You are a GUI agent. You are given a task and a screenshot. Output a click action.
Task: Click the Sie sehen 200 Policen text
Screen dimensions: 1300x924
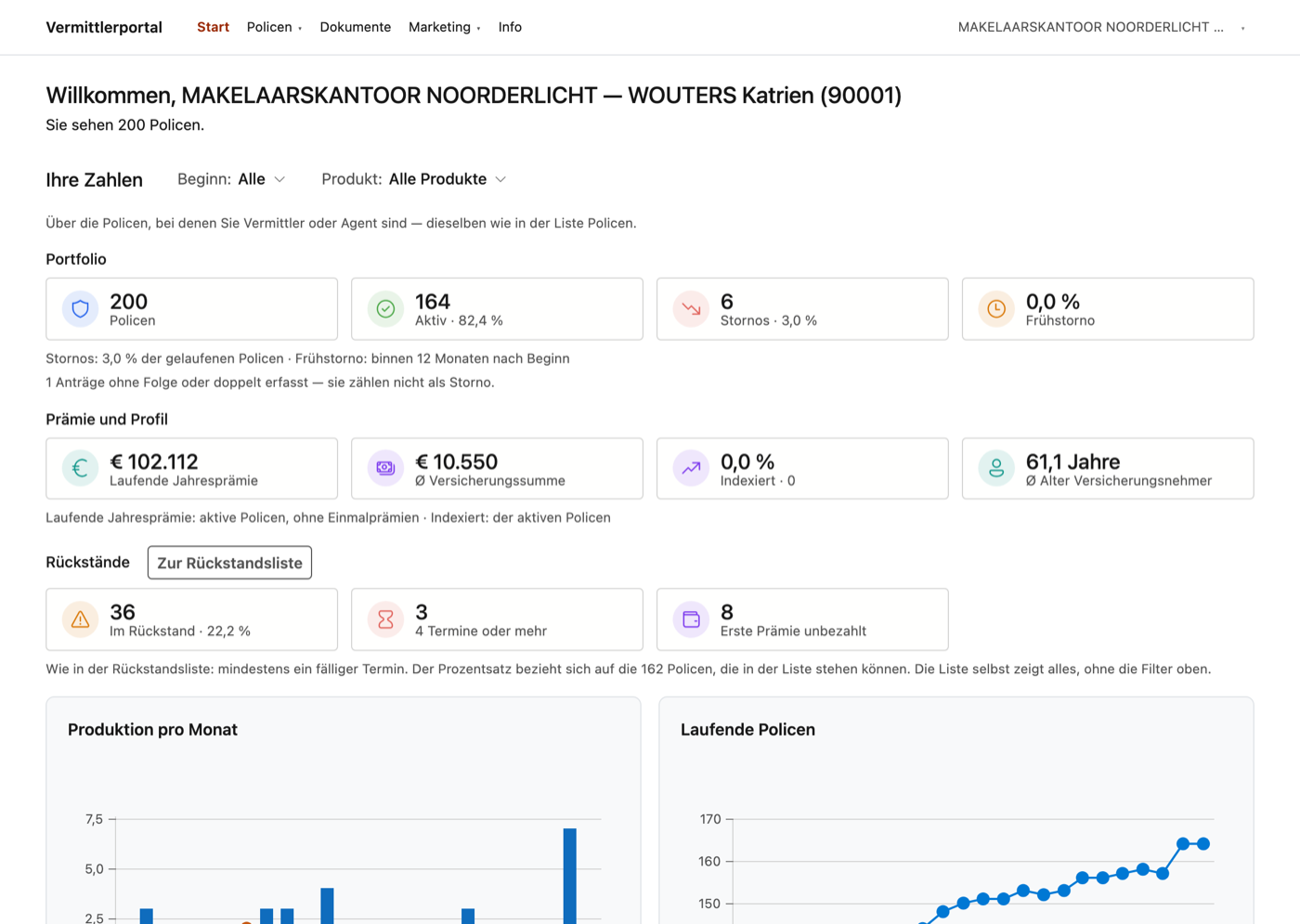[x=125, y=125]
